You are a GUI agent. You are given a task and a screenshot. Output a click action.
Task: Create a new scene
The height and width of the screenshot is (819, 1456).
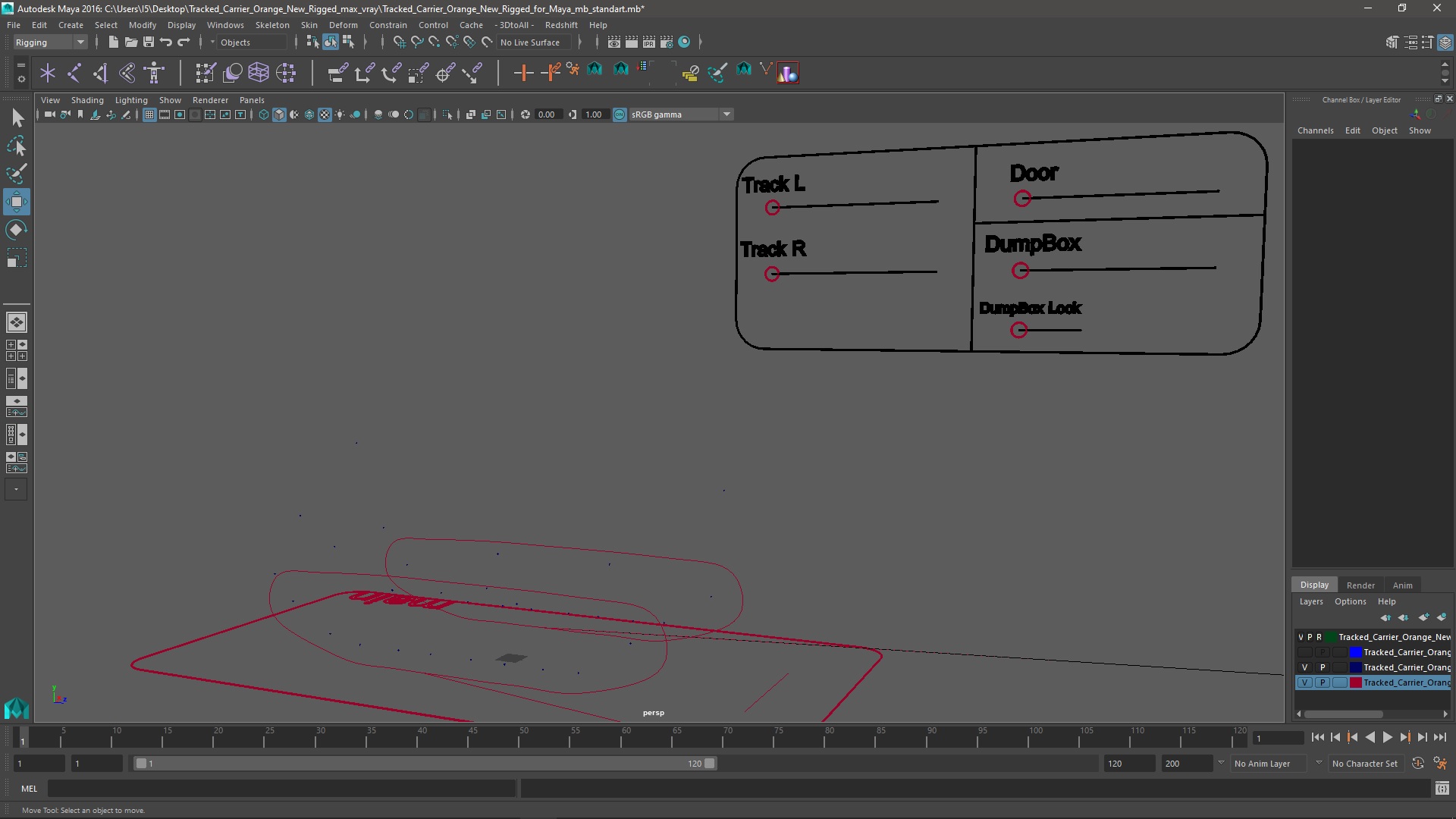(x=113, y=42)
